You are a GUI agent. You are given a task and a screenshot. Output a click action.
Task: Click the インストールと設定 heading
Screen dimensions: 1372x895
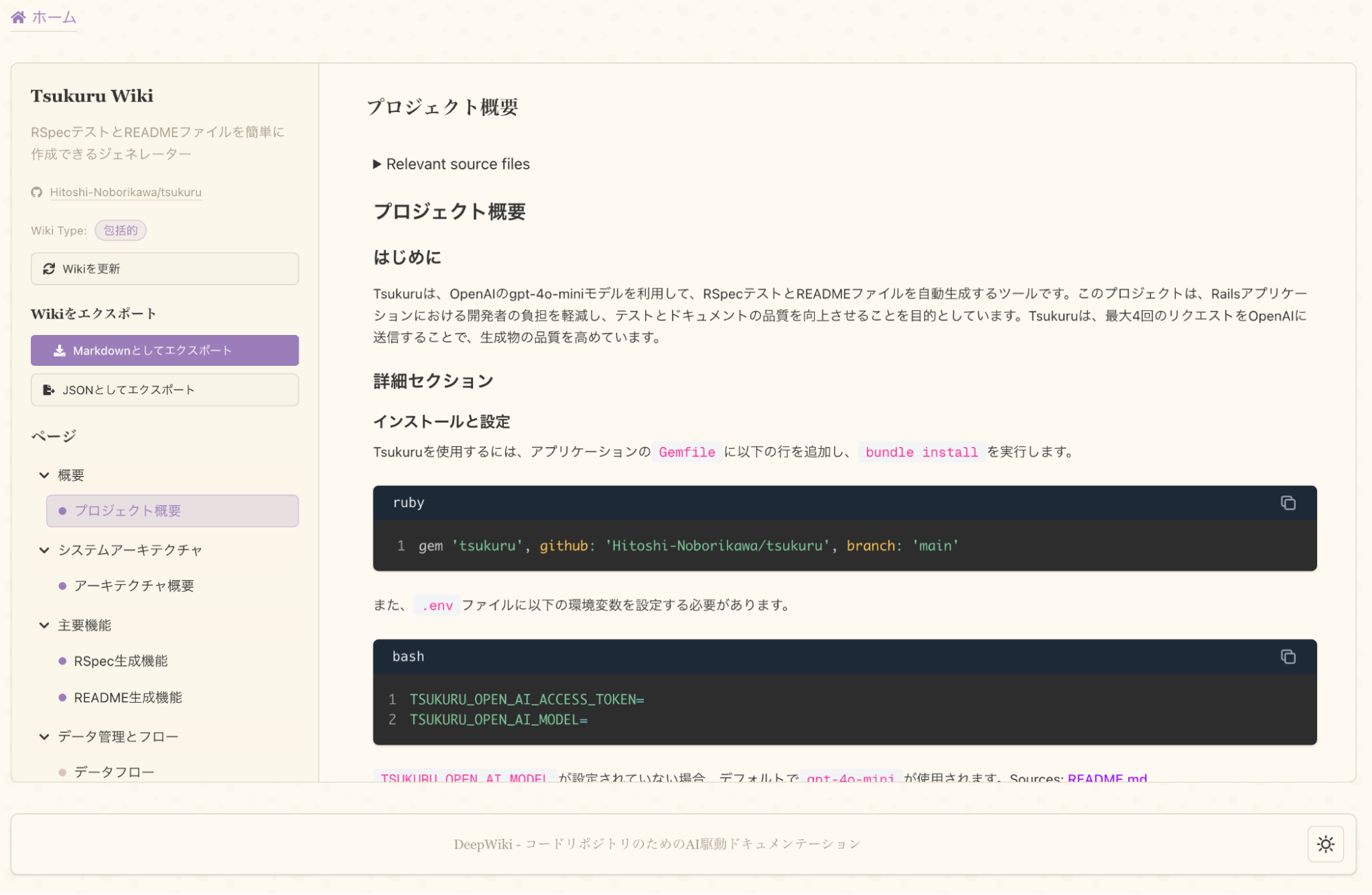point(441,421)
